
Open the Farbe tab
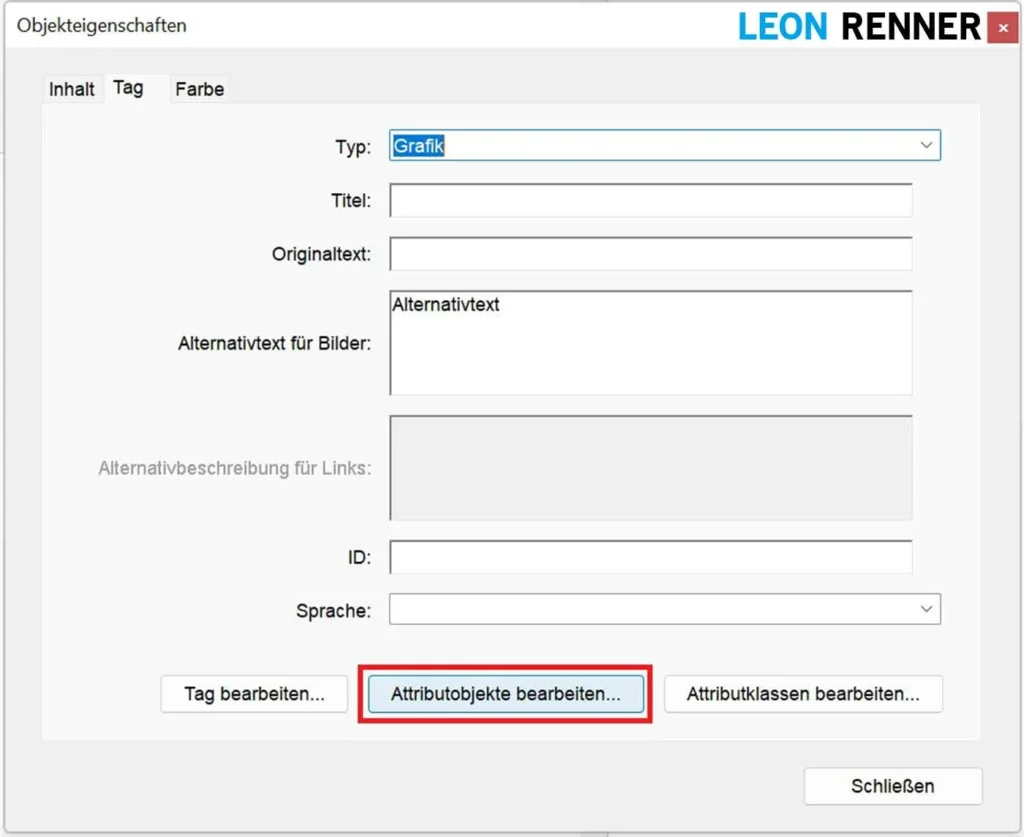click(x=199, y=89)
